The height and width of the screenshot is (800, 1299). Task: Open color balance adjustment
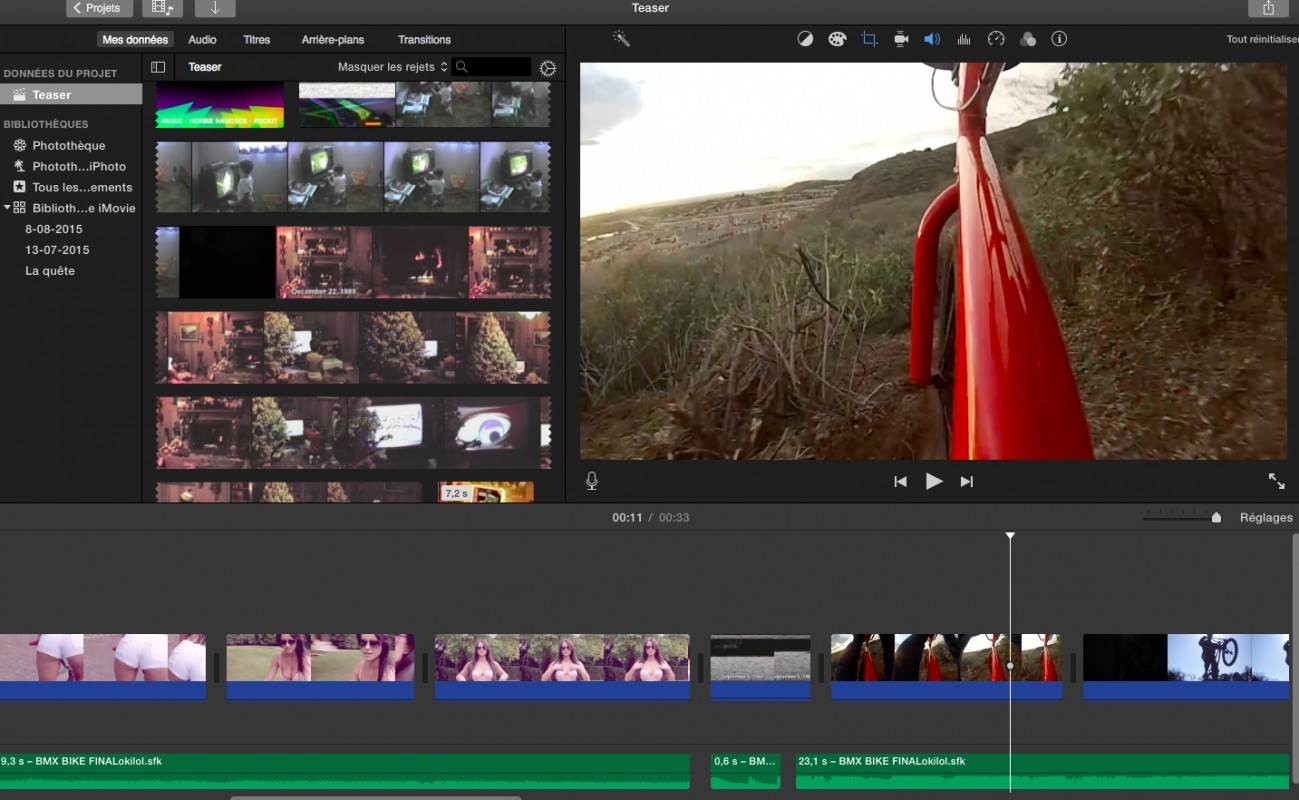pyautogui.click(x=805, y=39)
